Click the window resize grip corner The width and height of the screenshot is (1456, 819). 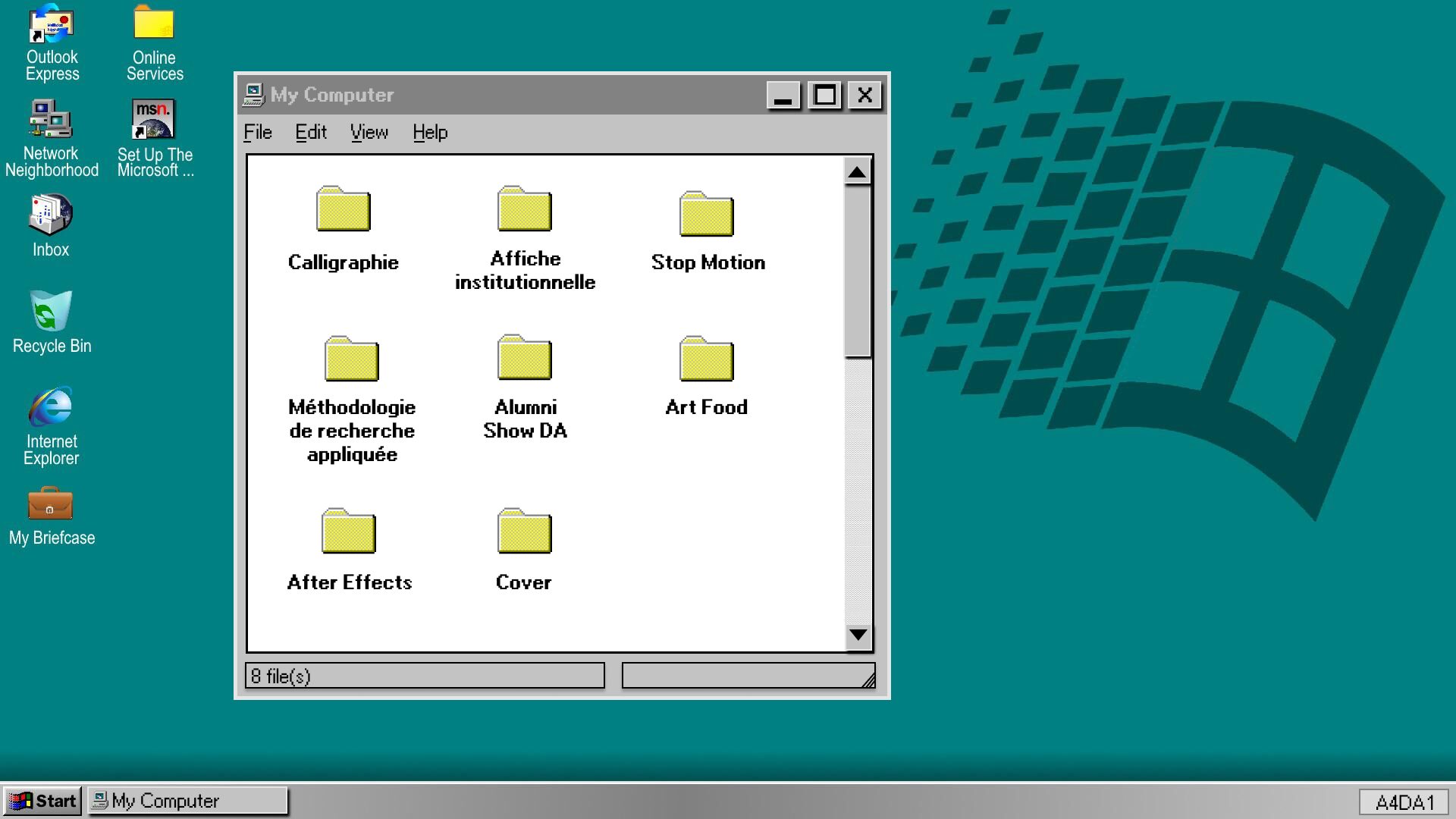[x=868, y=680]
